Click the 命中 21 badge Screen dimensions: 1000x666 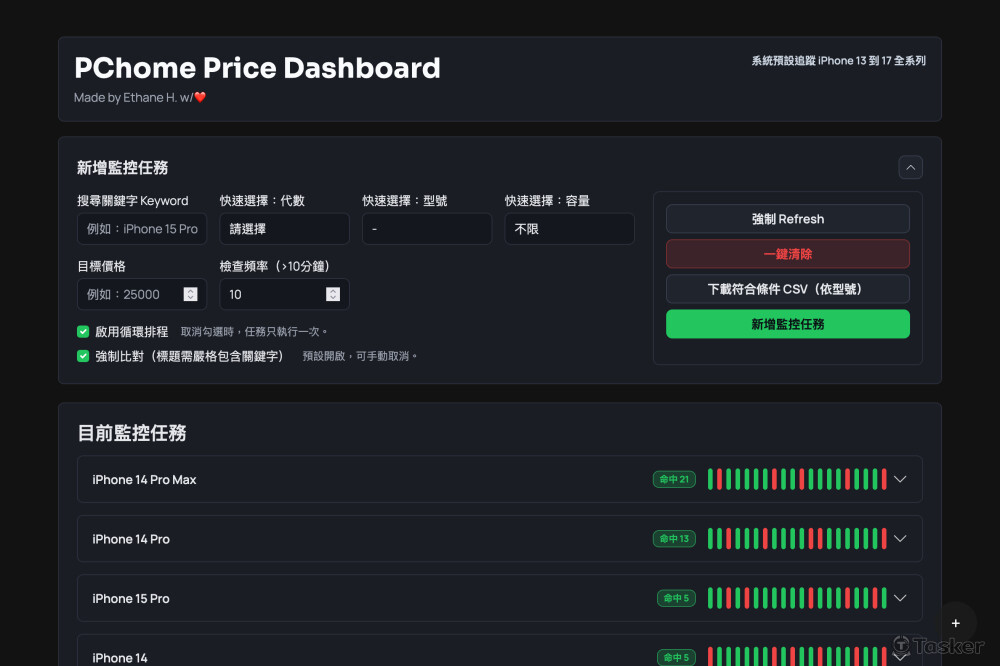(x=673, y=479)
